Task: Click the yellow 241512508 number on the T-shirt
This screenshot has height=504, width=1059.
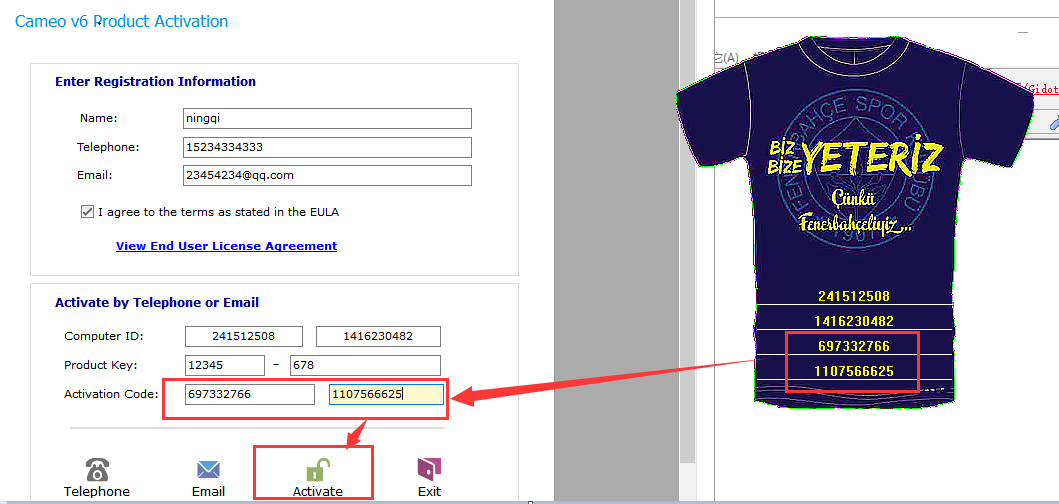Action: (854, 296)
